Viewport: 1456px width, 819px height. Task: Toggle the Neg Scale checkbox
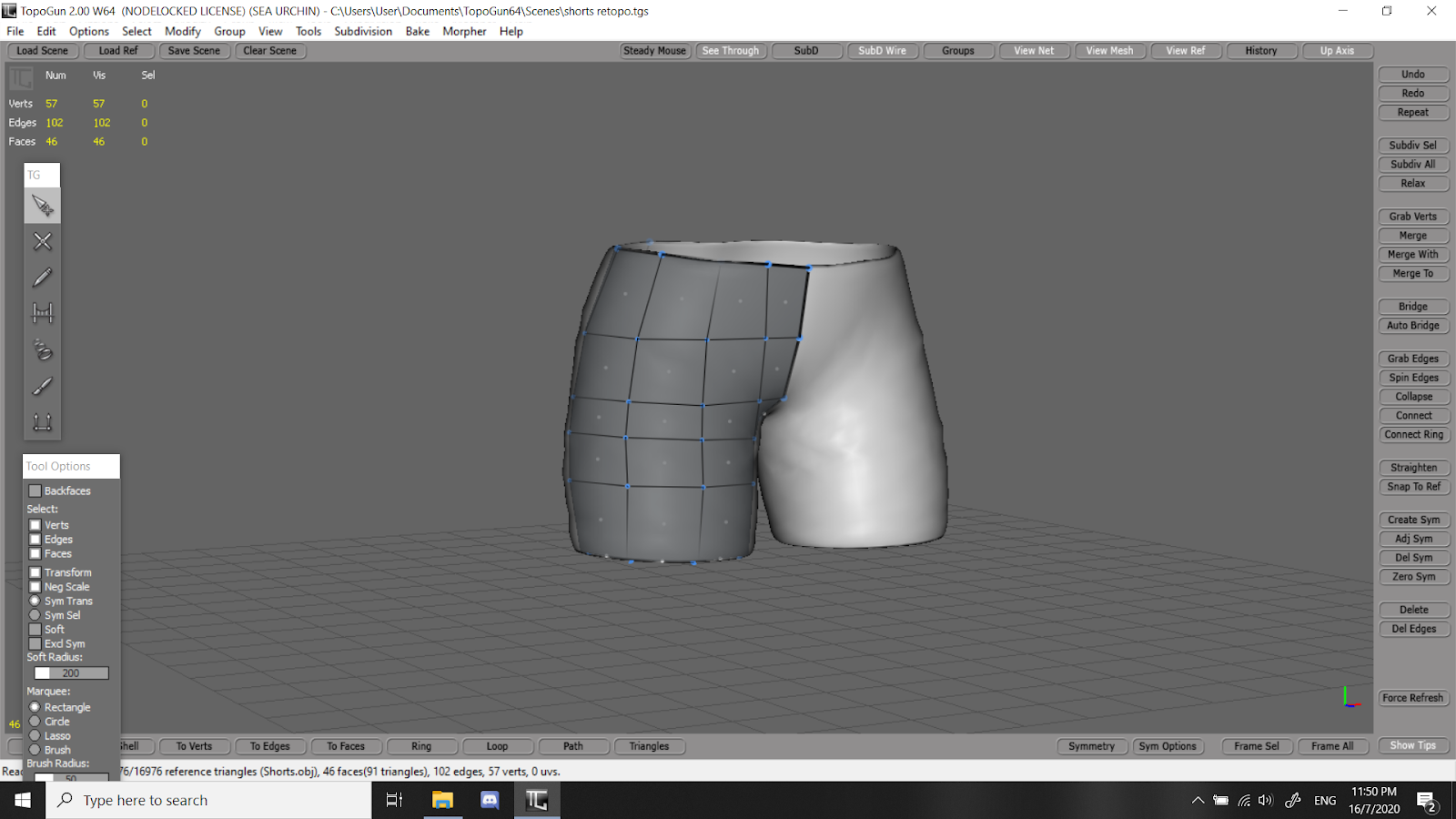point(35,587)
